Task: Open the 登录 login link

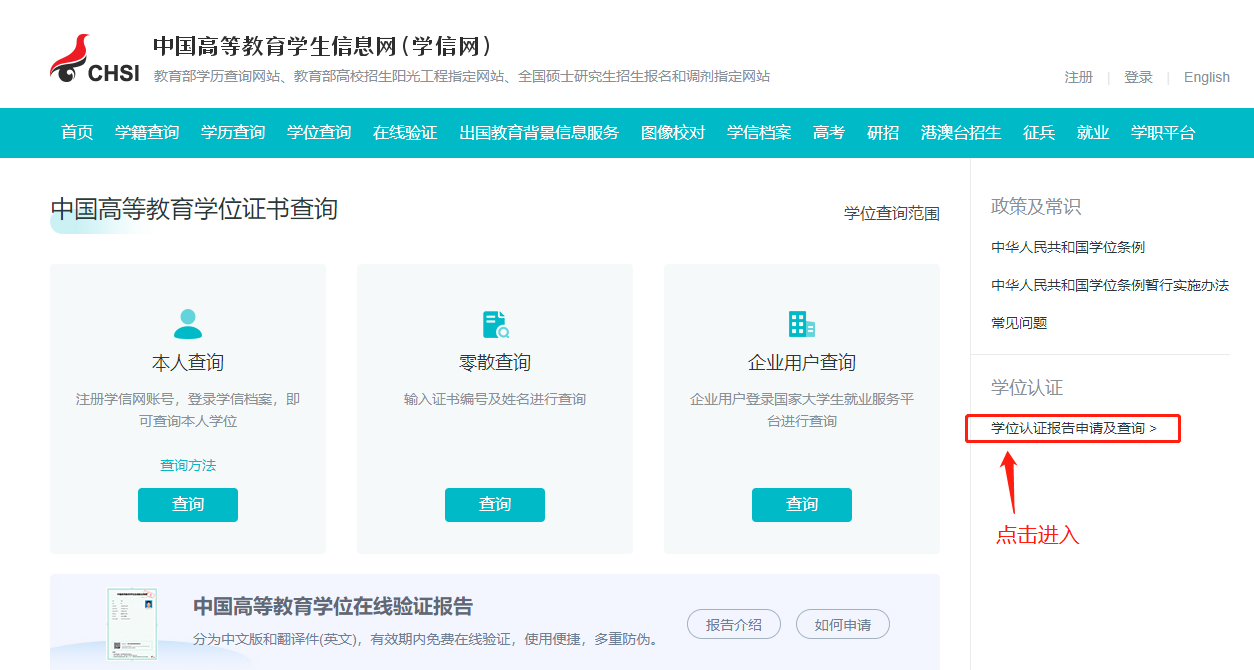Action: (1138, 77)
